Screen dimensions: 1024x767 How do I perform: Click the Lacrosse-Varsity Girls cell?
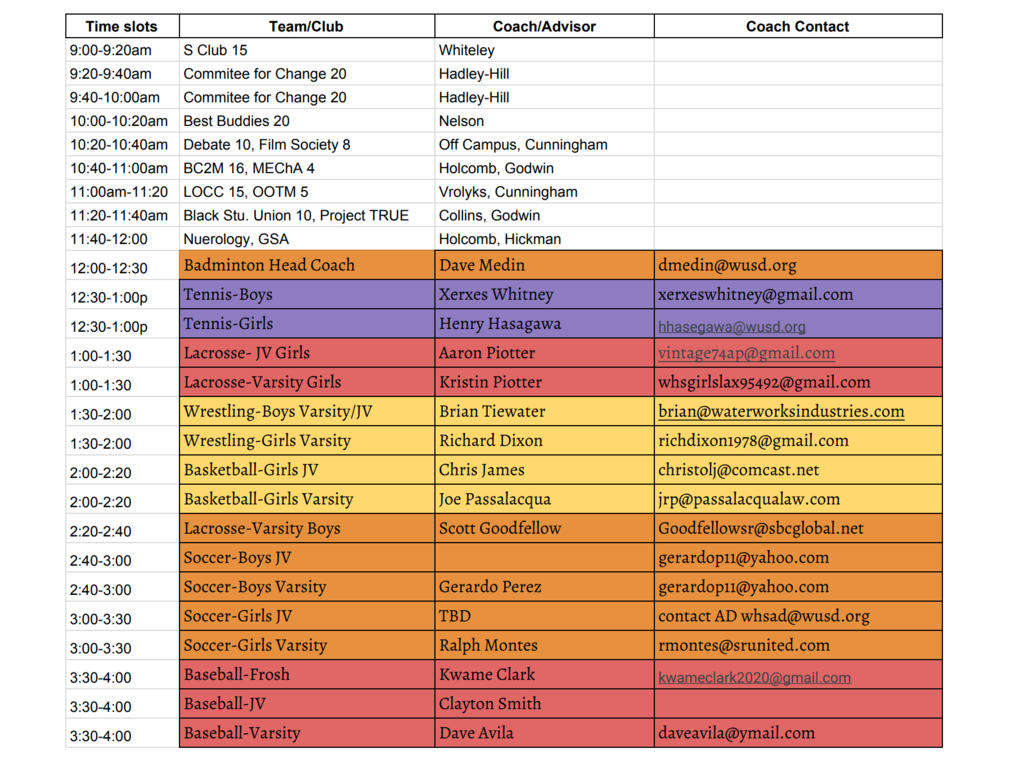(x=306, y=382)
